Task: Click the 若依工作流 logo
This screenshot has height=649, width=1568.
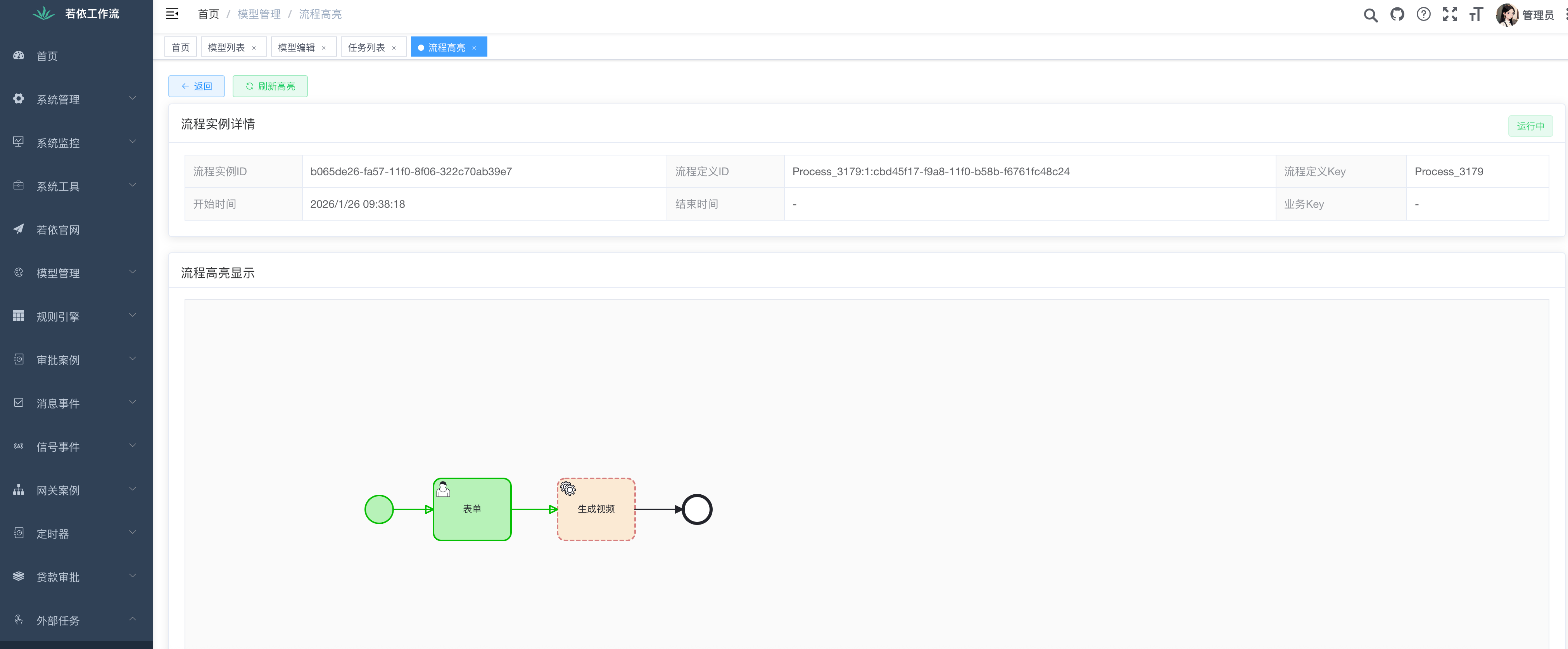Action: [x=44, y=14]
